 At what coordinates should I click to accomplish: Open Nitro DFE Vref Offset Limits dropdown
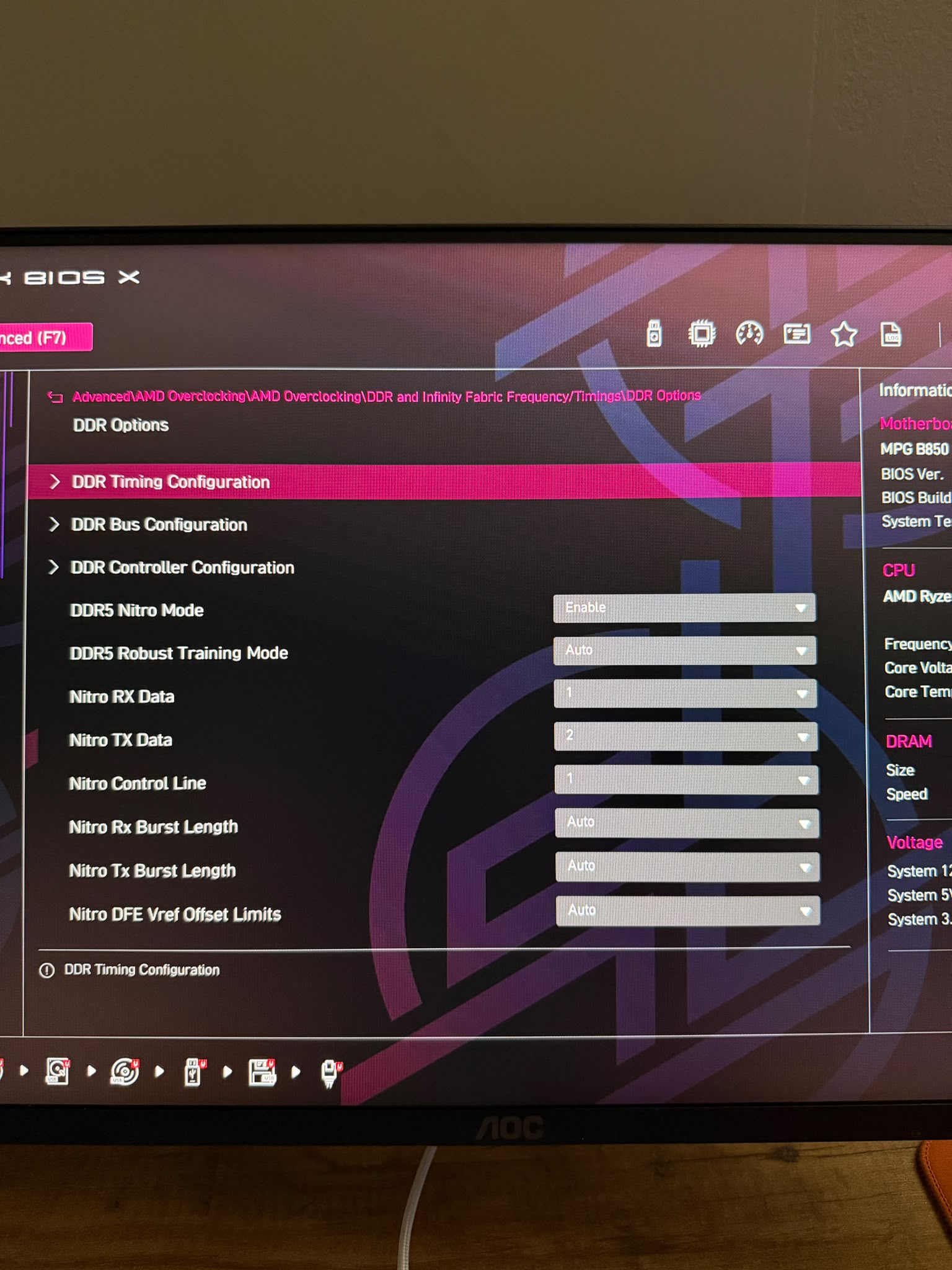pyautogui.click(x=688, y=911)
